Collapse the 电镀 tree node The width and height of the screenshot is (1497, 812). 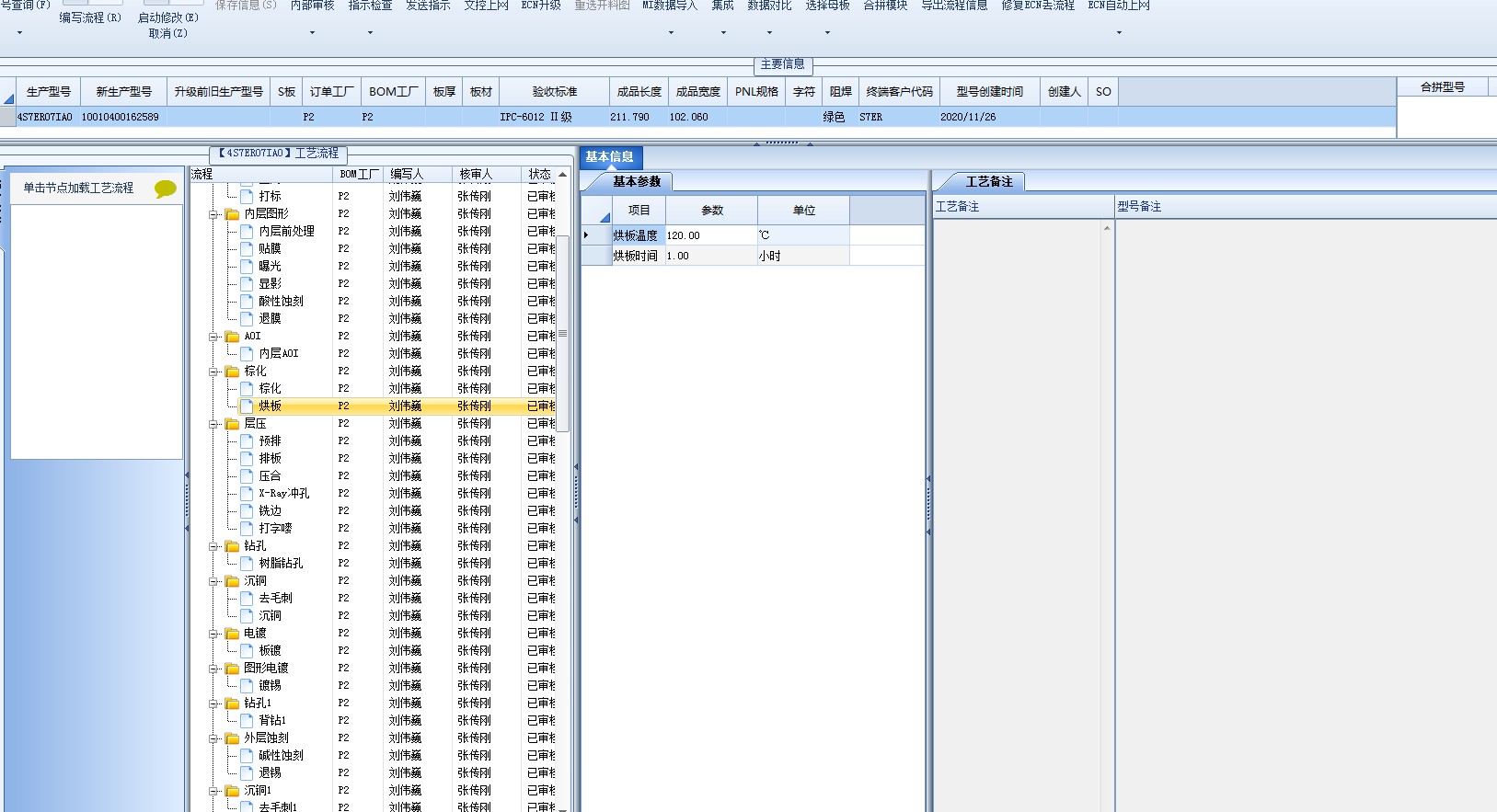click(213, 634)
